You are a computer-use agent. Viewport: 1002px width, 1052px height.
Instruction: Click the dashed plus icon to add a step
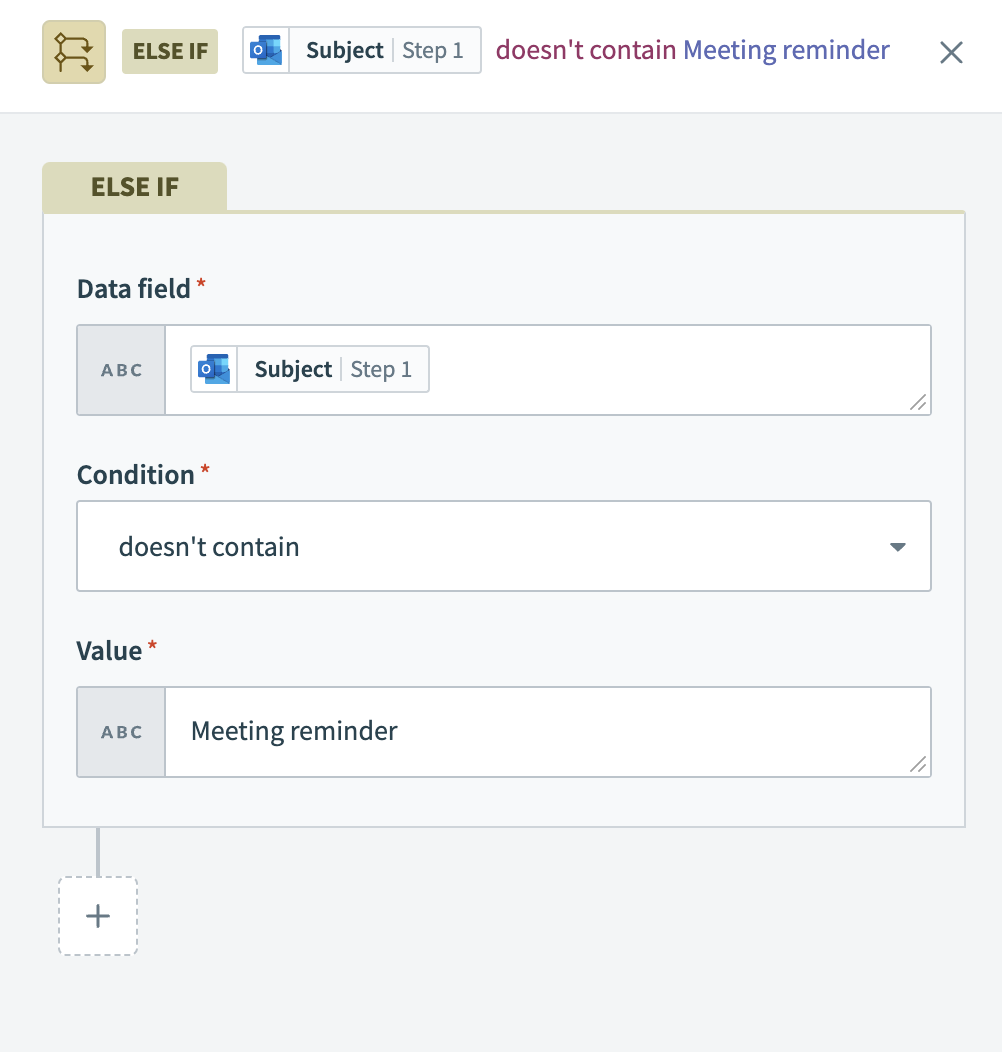point(97,915)
